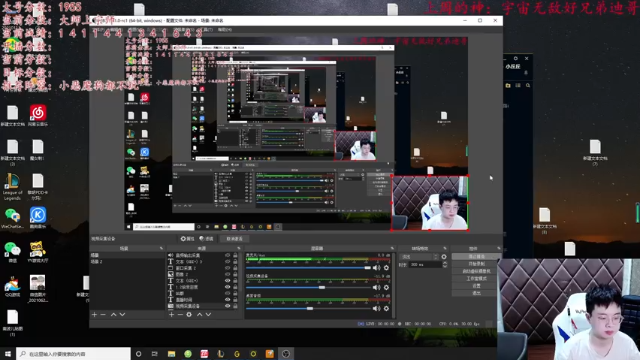Pop out the Controls (控件) dock
The image size is (640, 360).
coord(499,248)
